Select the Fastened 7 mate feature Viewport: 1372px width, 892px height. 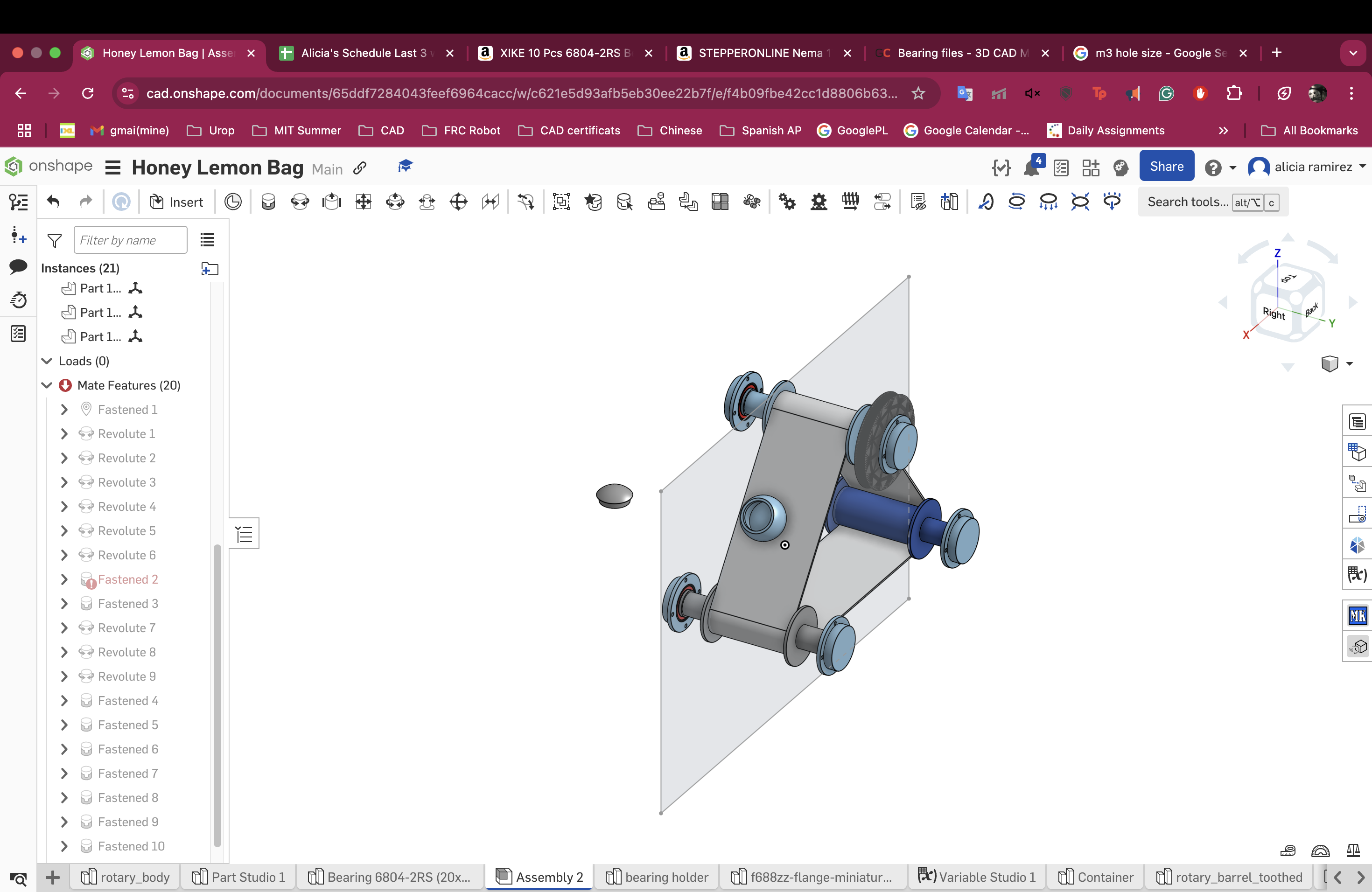tap(128, 774)
